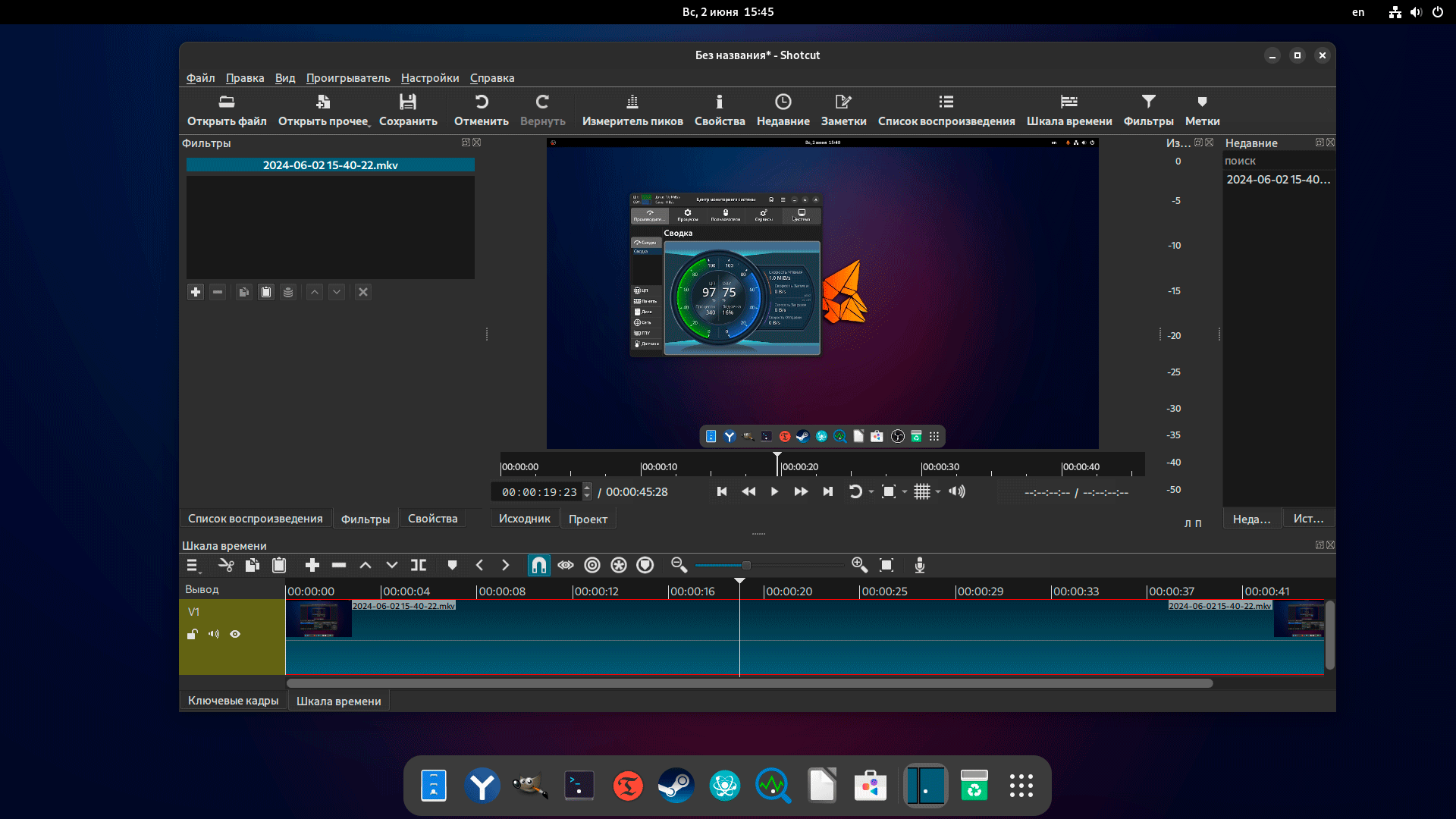Viewport: 1456px width, 819px height.
Task: Hide track V1 with the eye icon
Action: pos(235,634)
